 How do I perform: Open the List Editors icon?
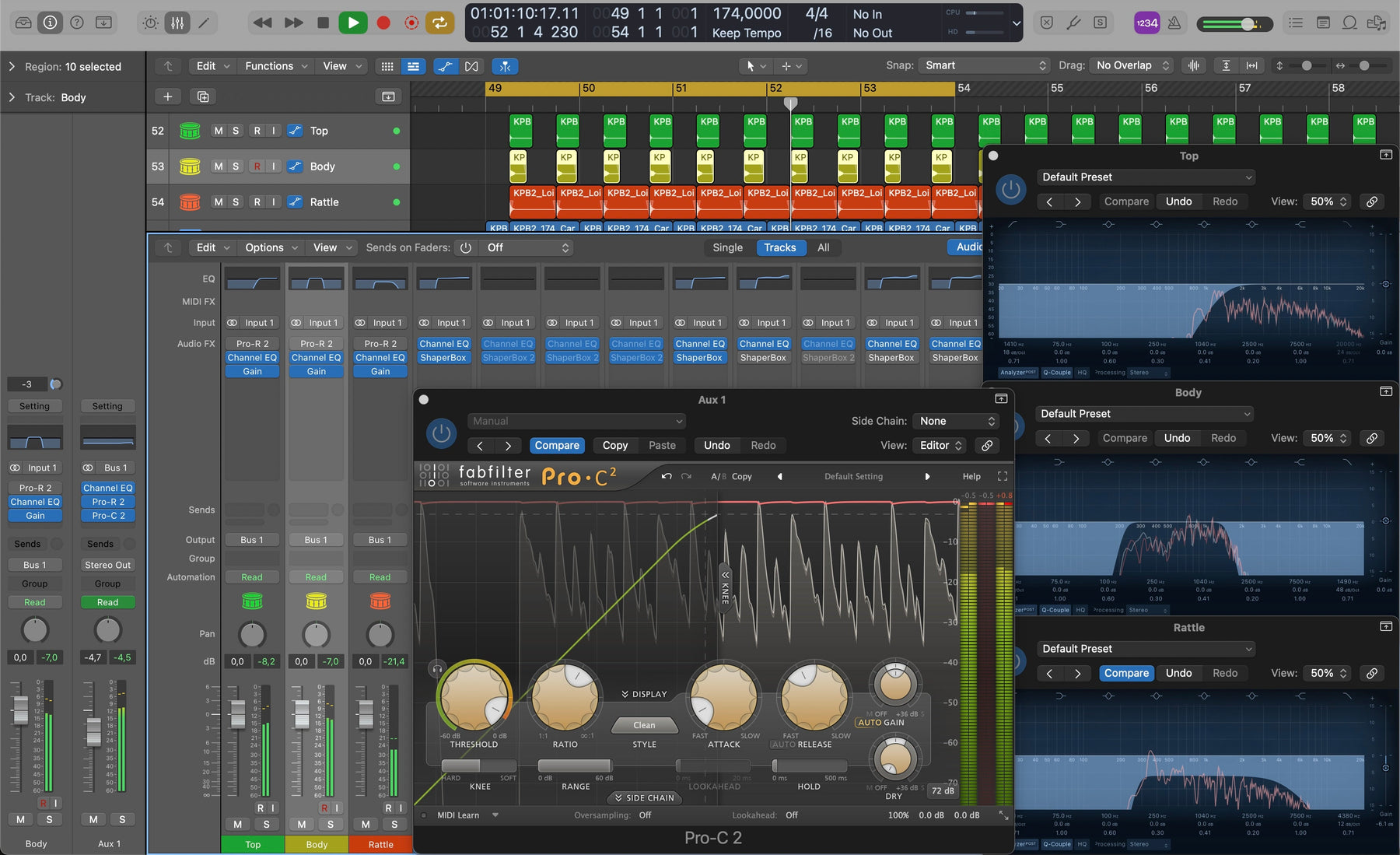click(x=1296, y=23)
